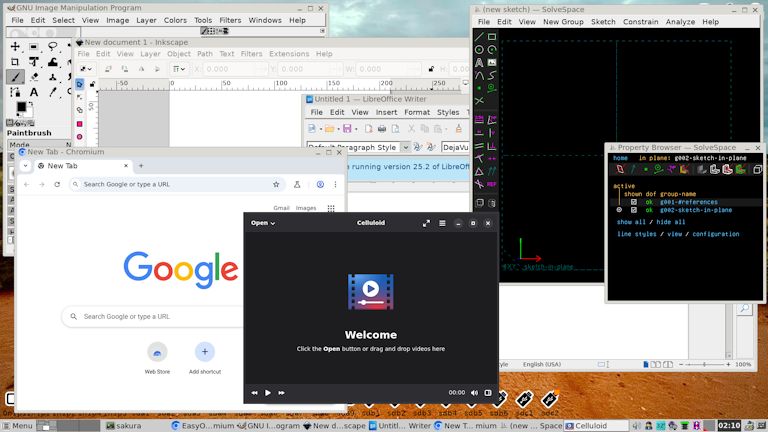Select the Arc tool in SolveSpace
The image size is (768, 432).
coord(492,49)
